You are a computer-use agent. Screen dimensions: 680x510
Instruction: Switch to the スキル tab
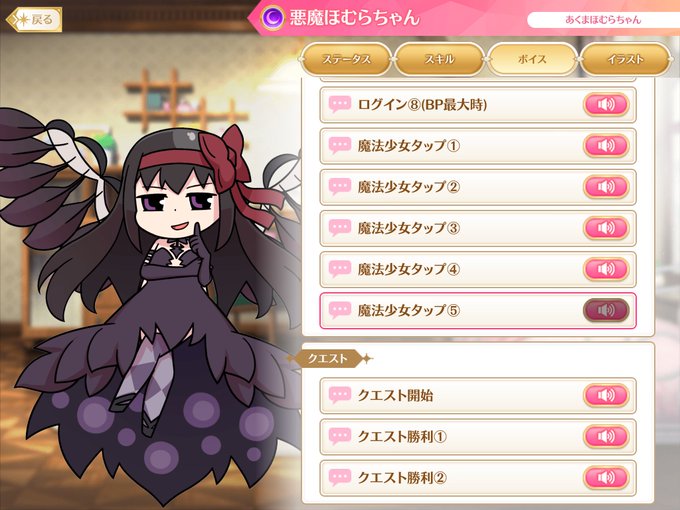[x=439, y=59]
